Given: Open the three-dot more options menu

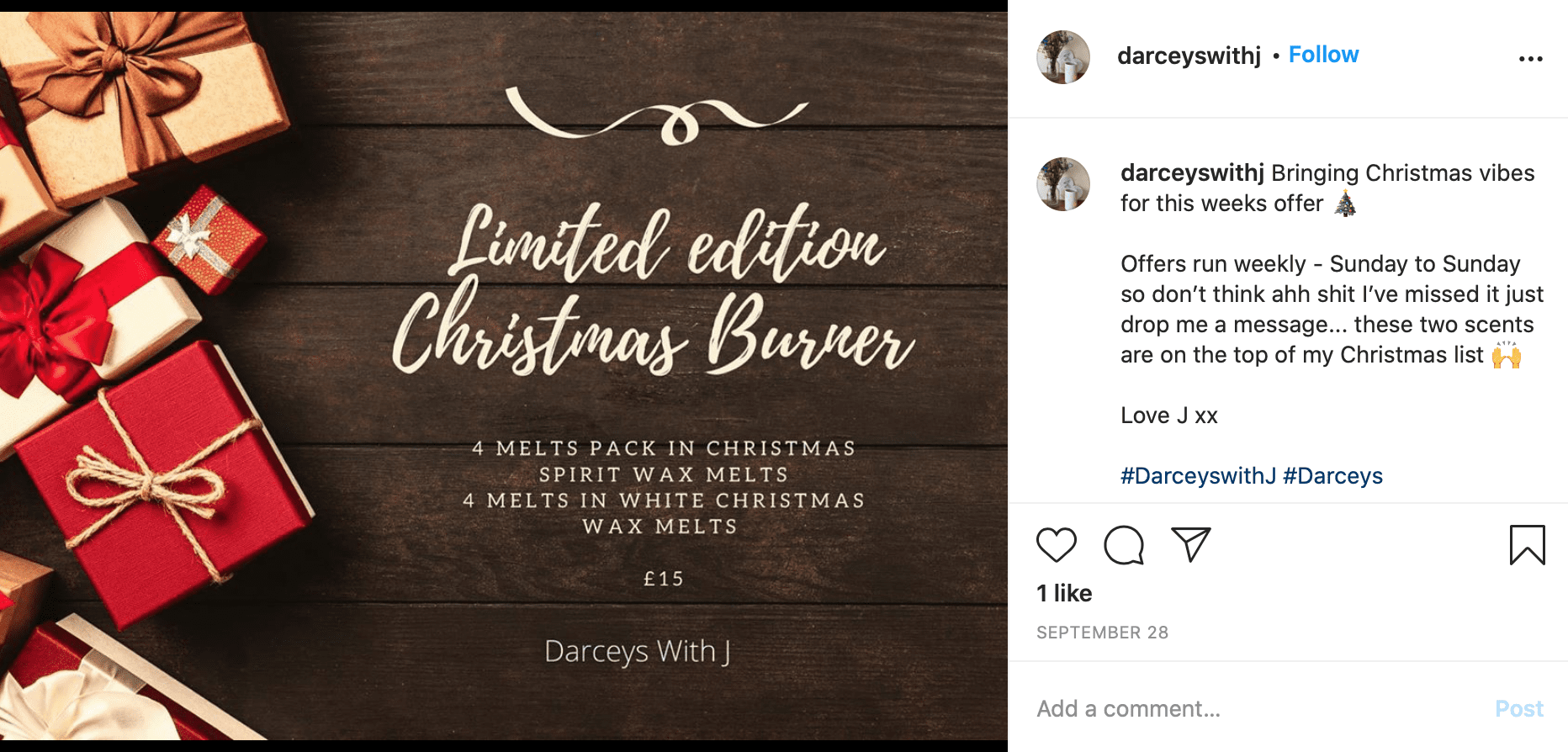Looking at the screenshot, I should (x=1531, y=58).
